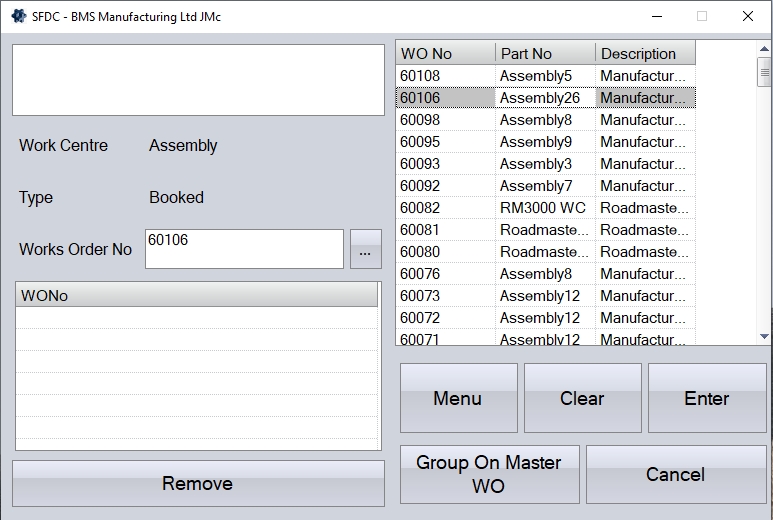Viewport: 773px width, 520px height.
Task: Click the WONo header in lower grid
Action: [x=197, y=295]
